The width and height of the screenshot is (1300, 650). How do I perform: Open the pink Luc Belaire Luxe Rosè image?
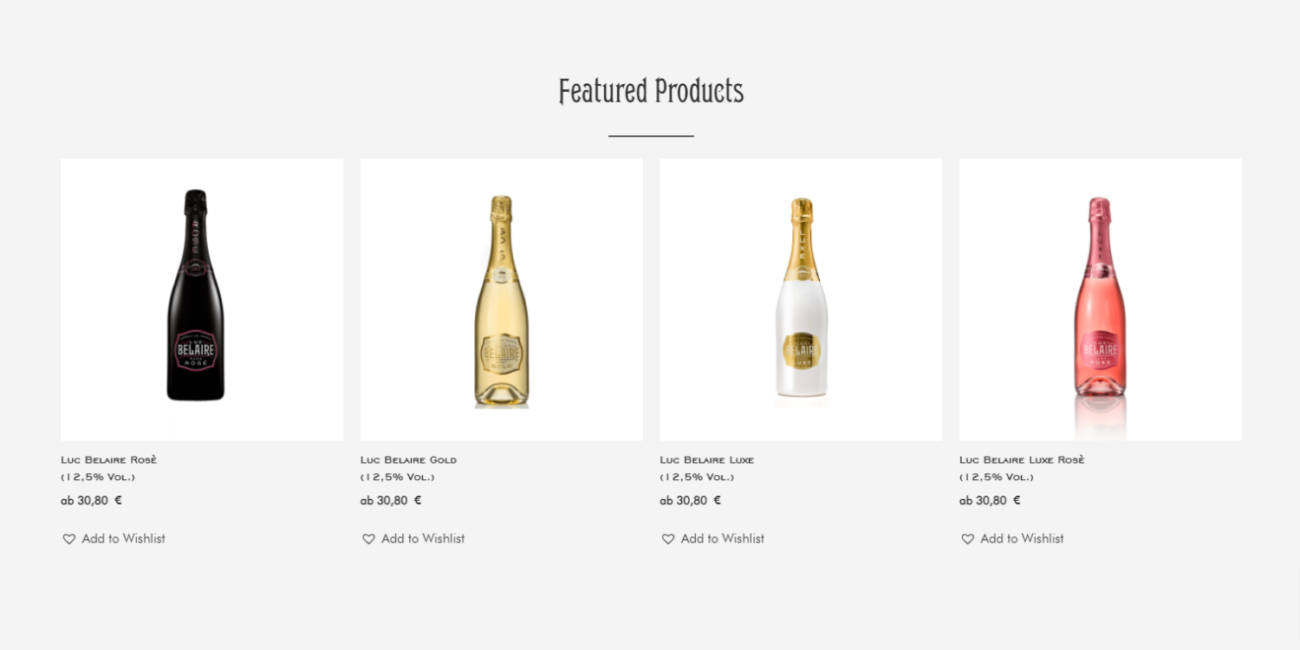click(x=1100, y=300)
